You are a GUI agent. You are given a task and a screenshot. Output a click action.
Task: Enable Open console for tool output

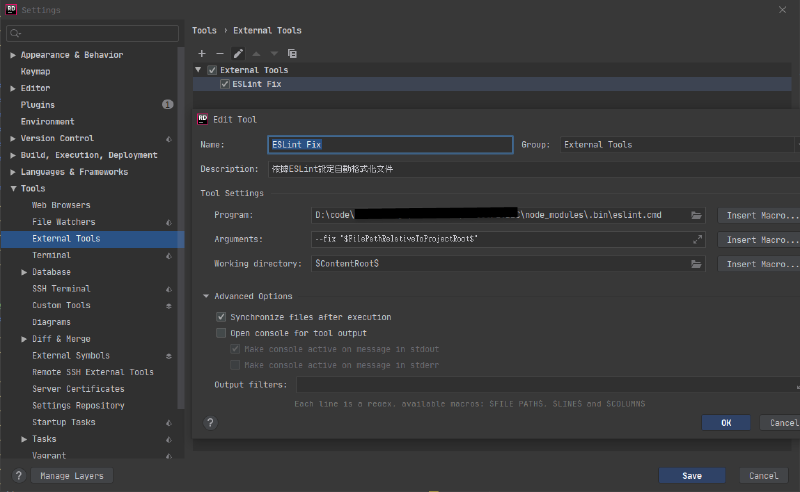[222, 333]
